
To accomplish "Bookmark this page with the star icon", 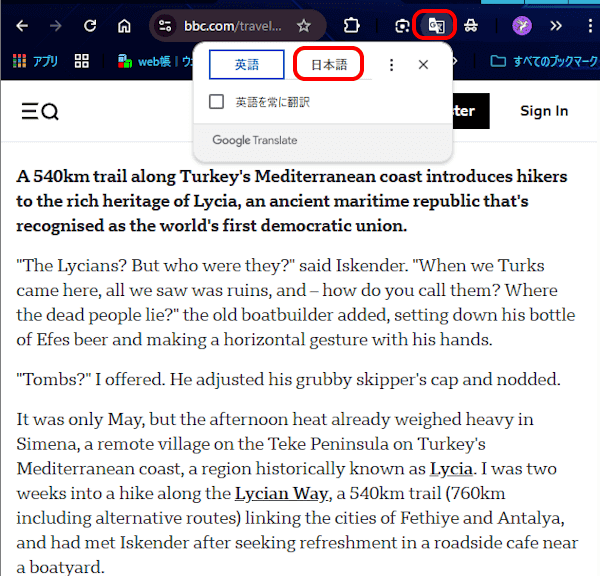I will pos(304,25).
